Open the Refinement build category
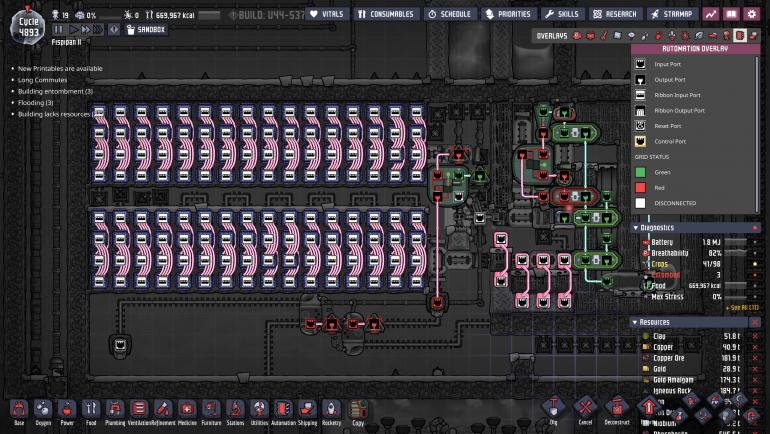The image size is (770, 434). [x=163, y=411]
